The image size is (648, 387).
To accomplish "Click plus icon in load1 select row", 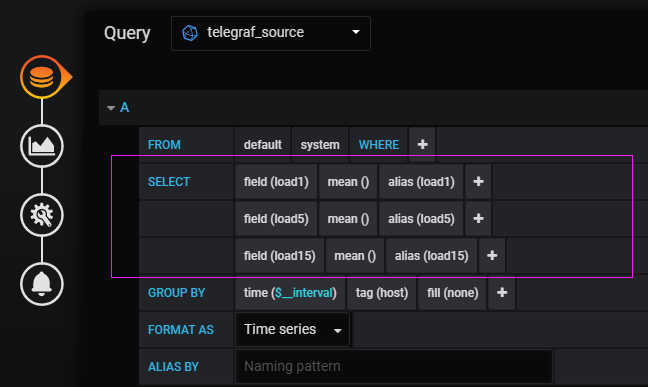I will [x=478, y=182].
